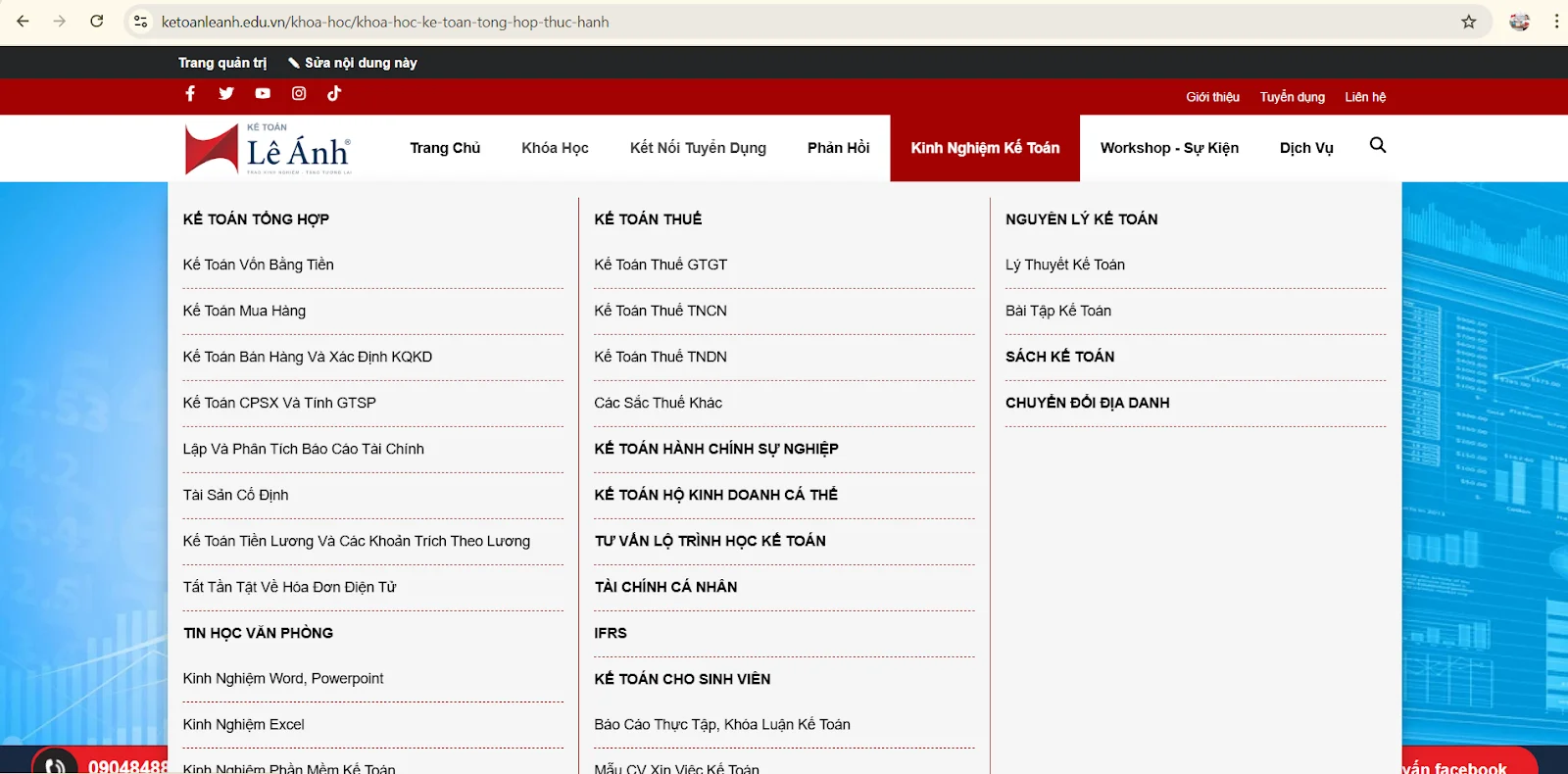Expand the Dịch Vụ menu
The width and height of the screenshot is (1568, 774).
coord(1306,148)
